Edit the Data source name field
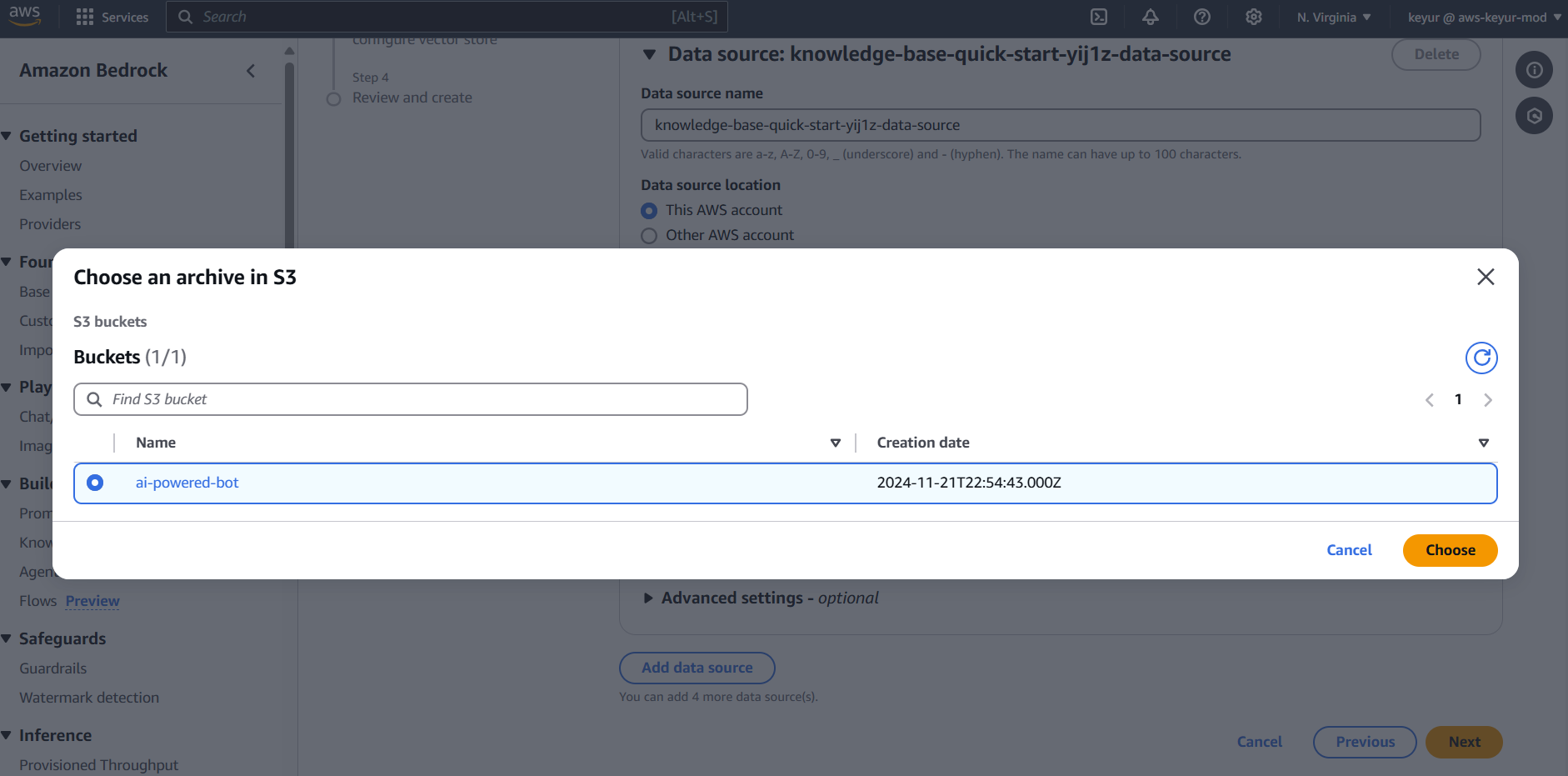The image size is (1568, 776). click(x=1061, y=125)
